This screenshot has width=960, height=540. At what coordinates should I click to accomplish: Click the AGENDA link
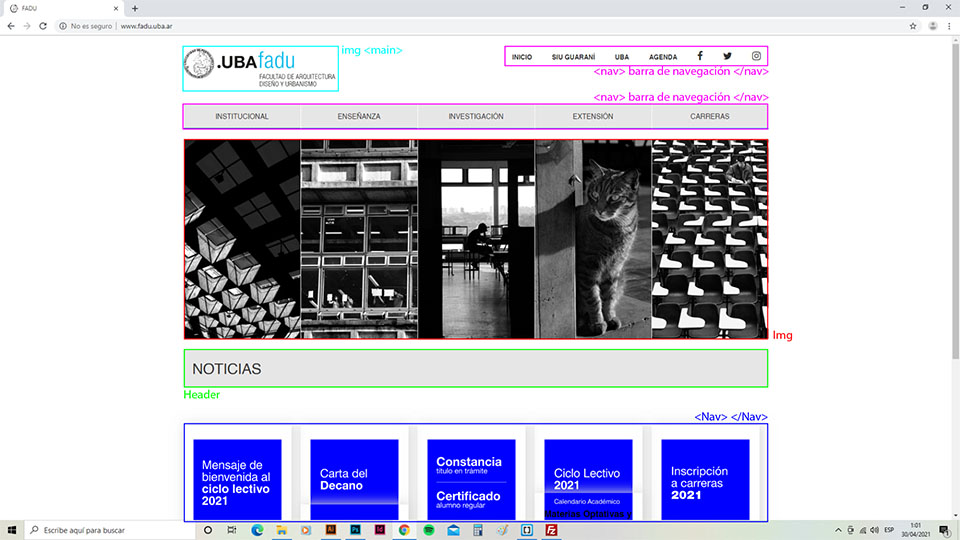pyautogui.click(x=662, y=57)
